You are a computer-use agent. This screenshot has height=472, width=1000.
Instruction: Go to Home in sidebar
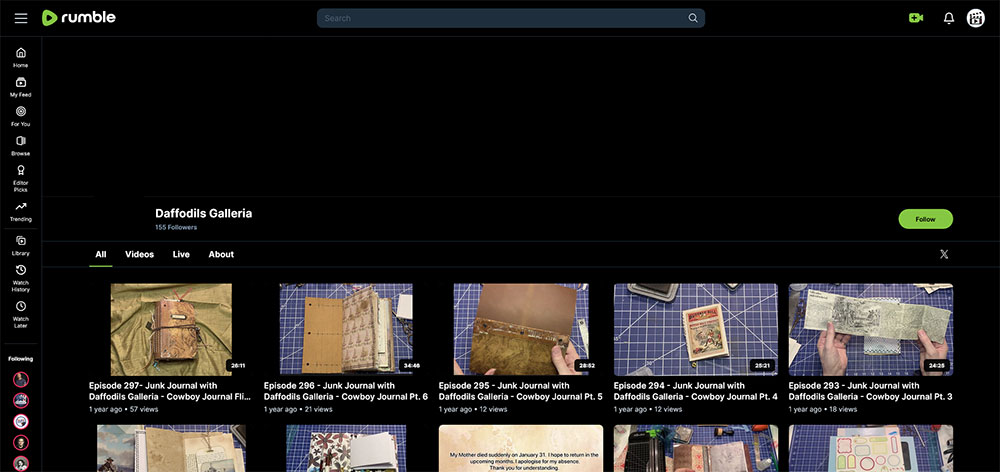pyautogui.click(x=20, y=57)
